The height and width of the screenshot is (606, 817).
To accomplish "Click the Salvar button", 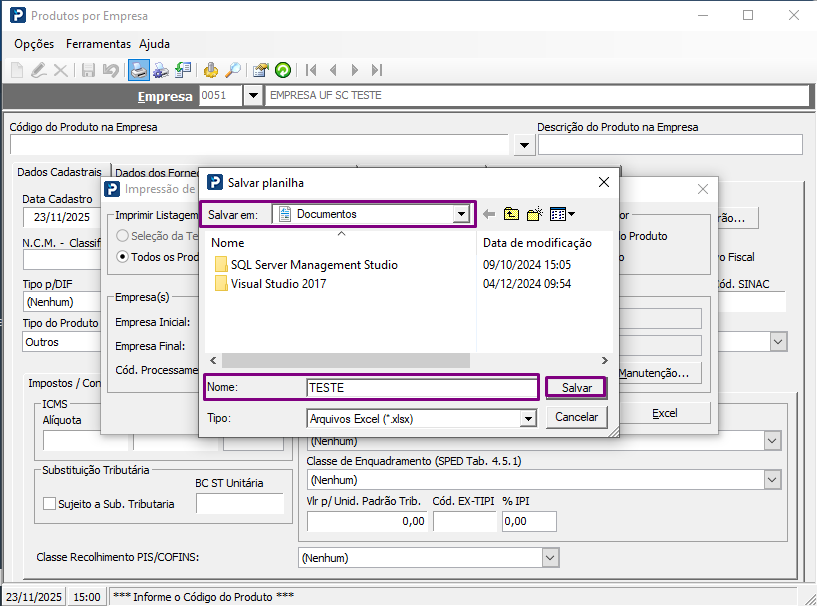I will [x=576, y=388].
